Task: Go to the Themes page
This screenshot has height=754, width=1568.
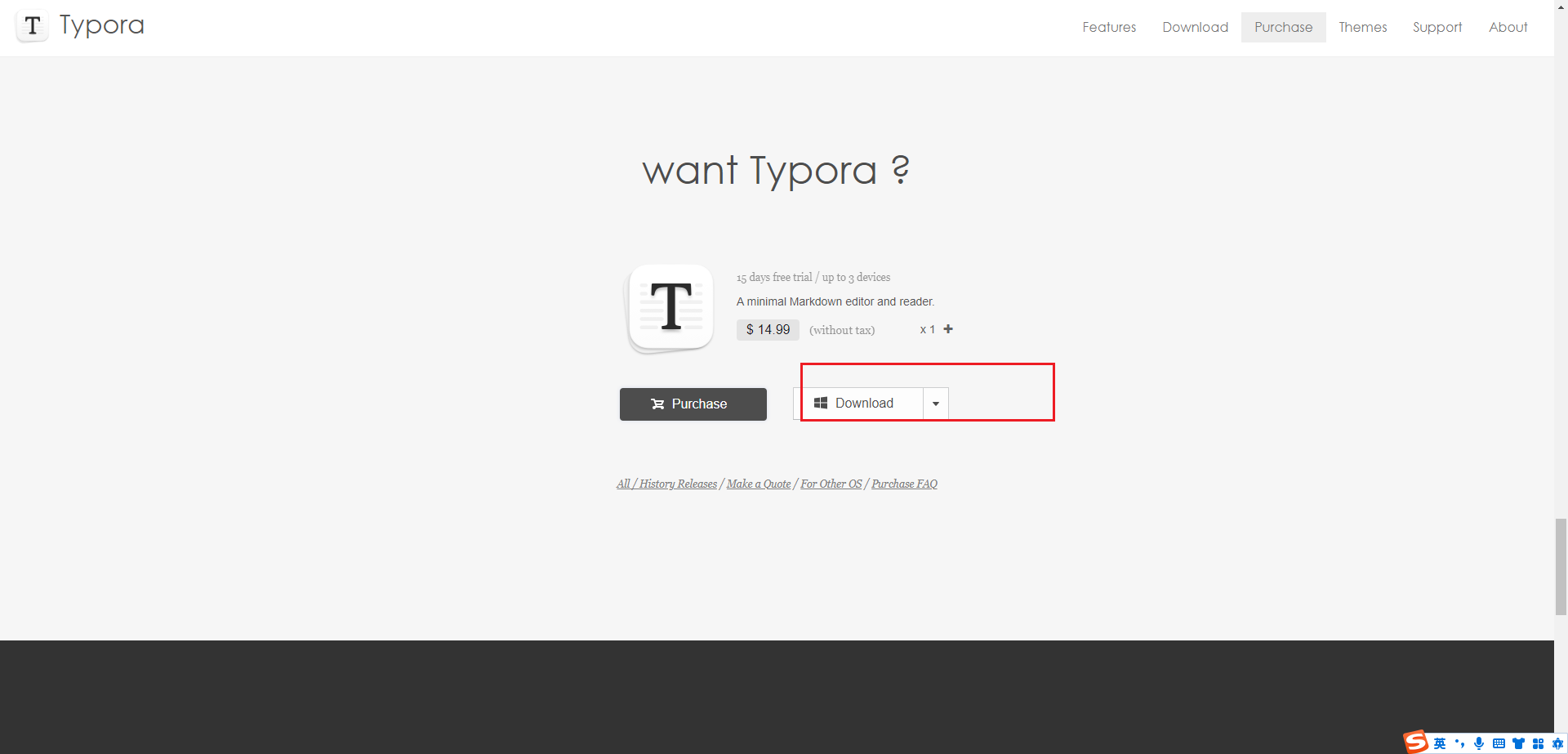Action: [x=1362, y=27]
